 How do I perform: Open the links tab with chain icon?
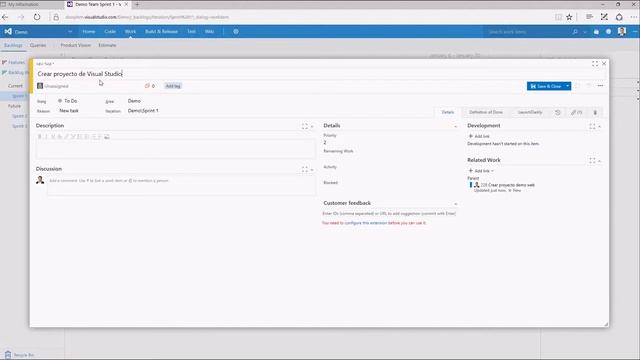tap(576, 112)
